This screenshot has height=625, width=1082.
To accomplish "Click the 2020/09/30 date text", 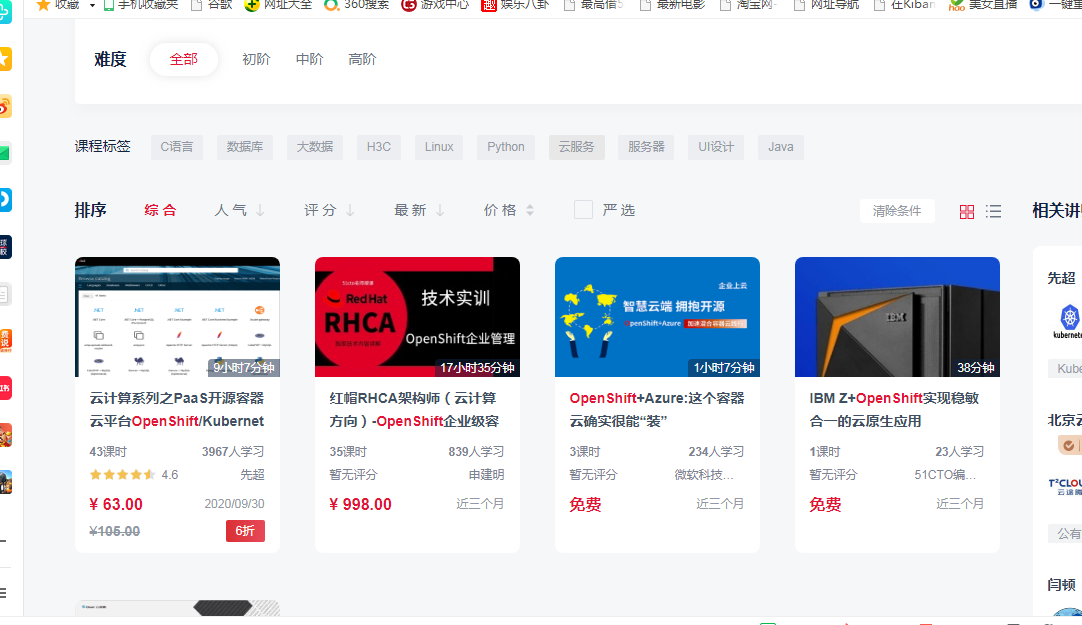I will [235, 504].
